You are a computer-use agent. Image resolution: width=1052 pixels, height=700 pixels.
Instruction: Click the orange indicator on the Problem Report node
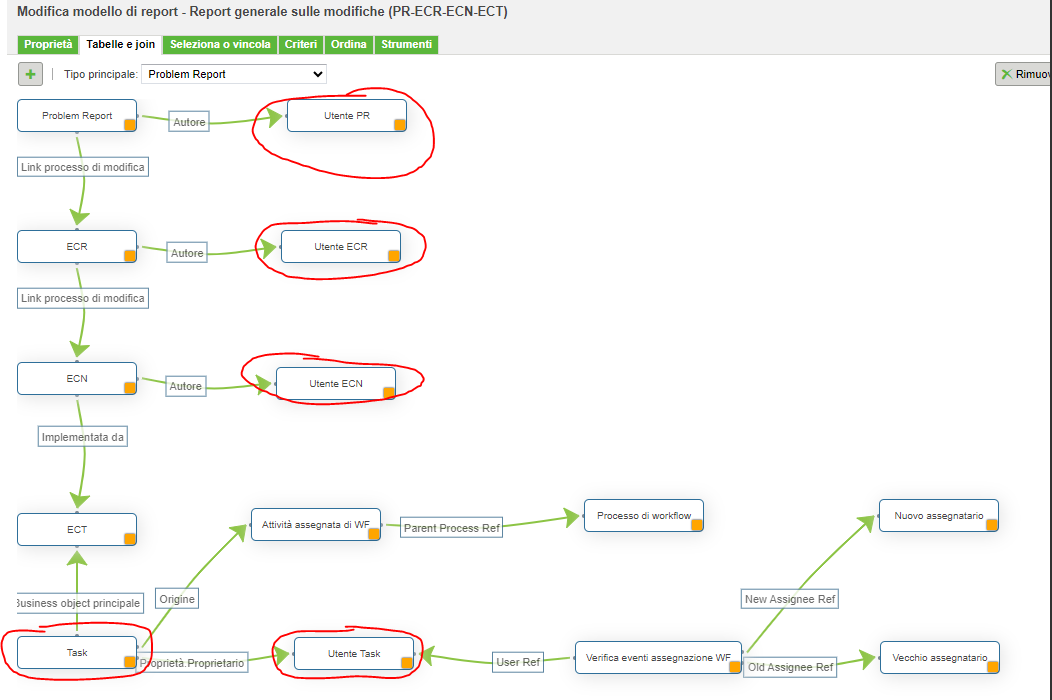pyautogui.click(x=129, y=124)
